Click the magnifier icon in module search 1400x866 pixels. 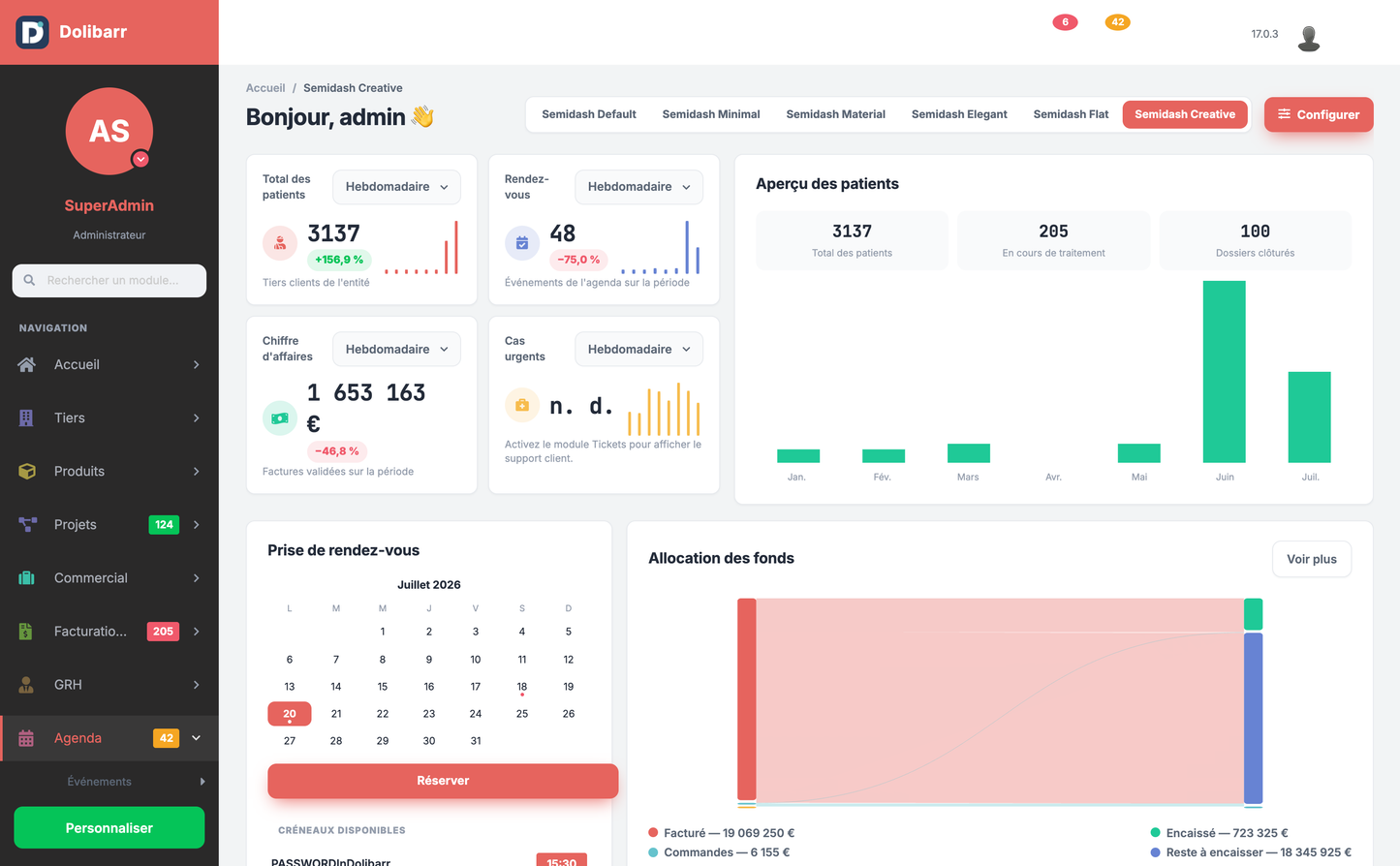[x=29, y=280]
